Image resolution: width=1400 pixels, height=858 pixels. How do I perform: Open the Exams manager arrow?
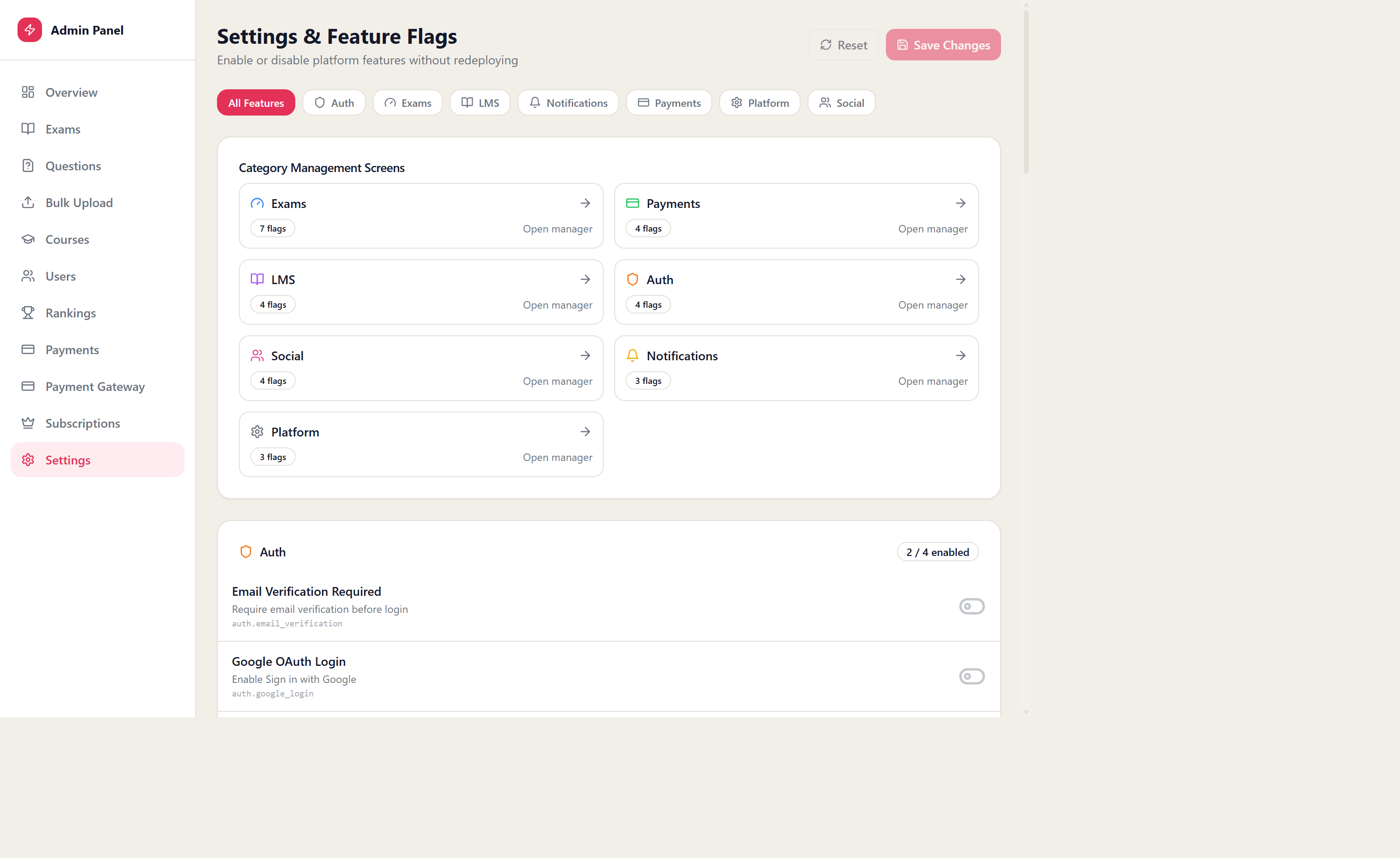click(x=585, y=203)
